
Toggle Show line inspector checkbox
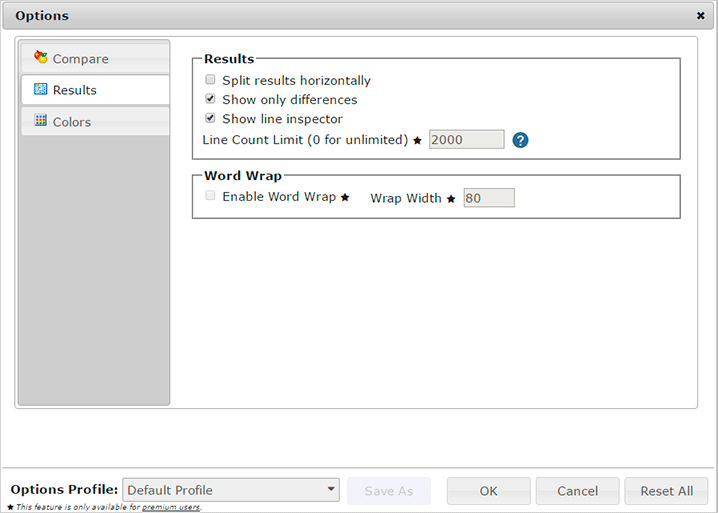coord(211,118)
